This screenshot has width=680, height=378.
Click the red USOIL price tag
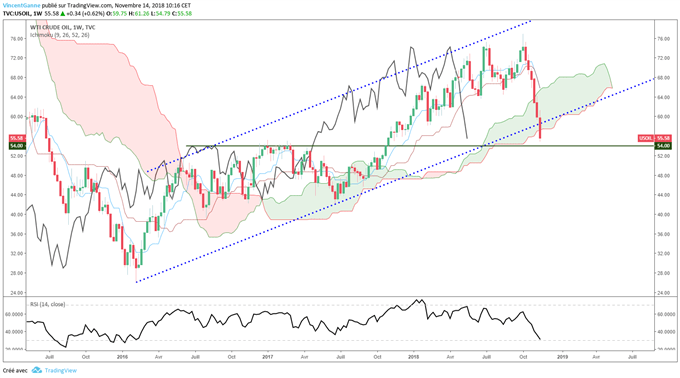pyautogui.click(x=654, y=138)
